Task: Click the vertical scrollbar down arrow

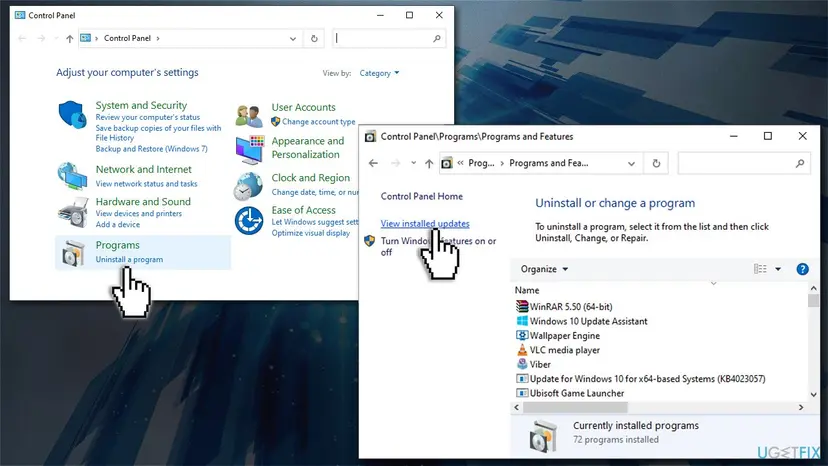Action: pos(813,395)
